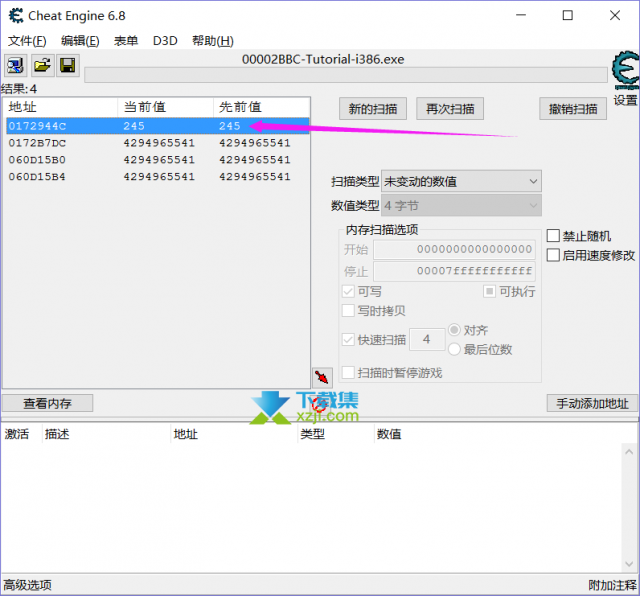Click the 撤销扫描 button
The height and width of the screenshot is (596, 640).
(573, 109)
